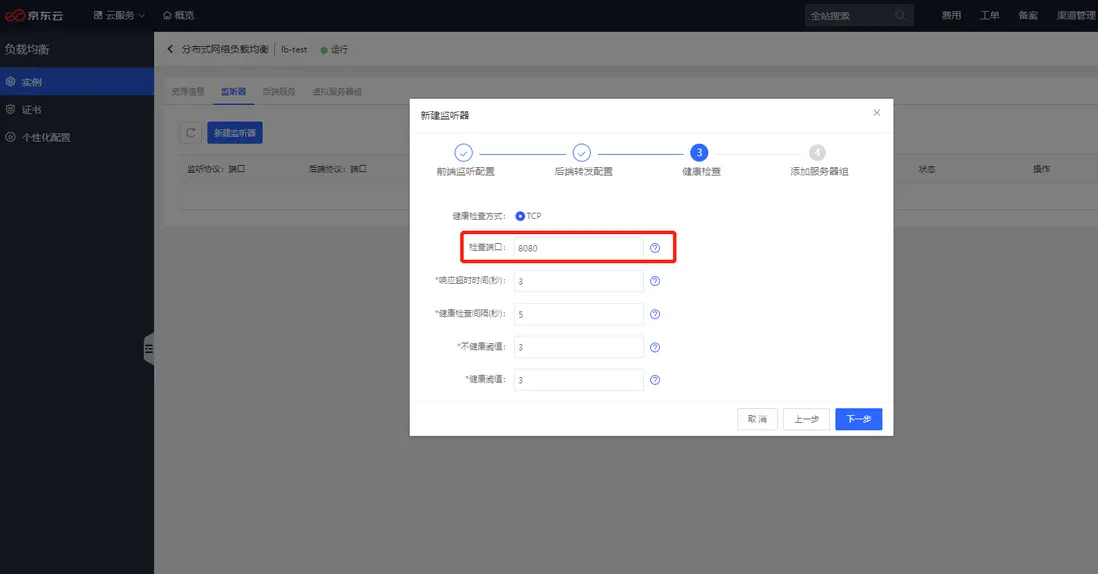Click the 健康检查间隔 input field
Image resolution: width=1098 pixels, height=574 pixels.
[x=578, y=314]
